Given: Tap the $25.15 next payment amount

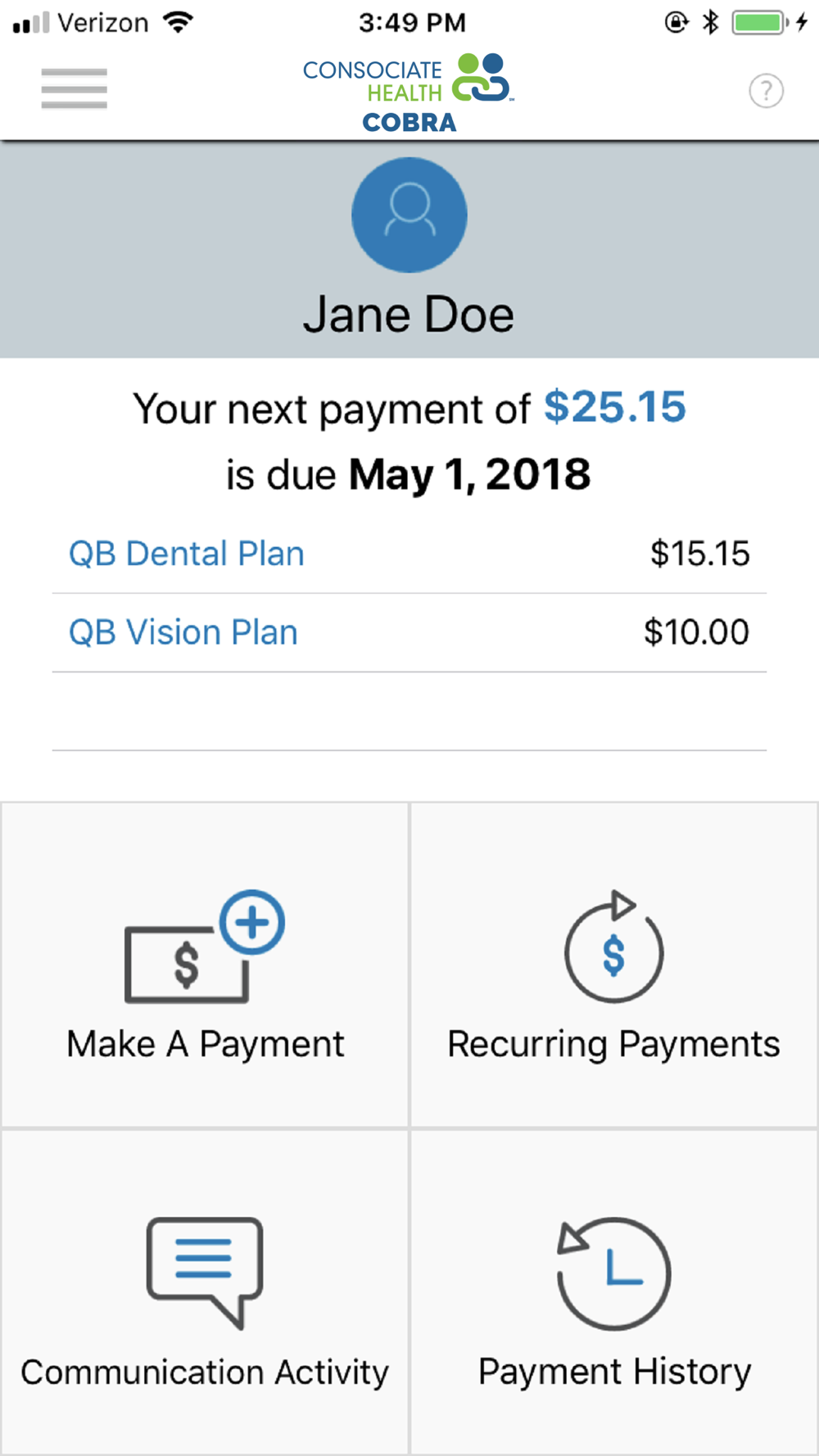Looking at the screenshot, I should (615, 407).
